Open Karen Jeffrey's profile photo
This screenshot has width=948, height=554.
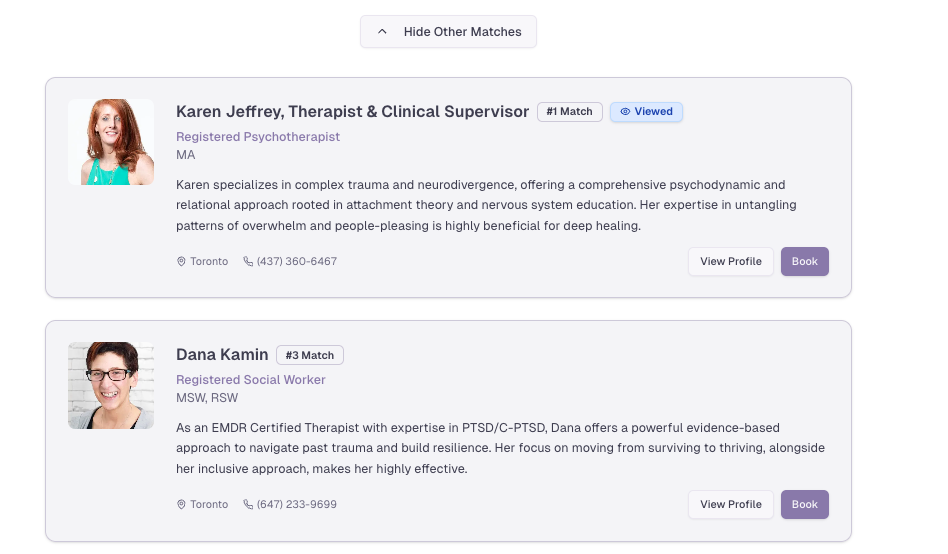pyautogui.click(x=111, y=142)
